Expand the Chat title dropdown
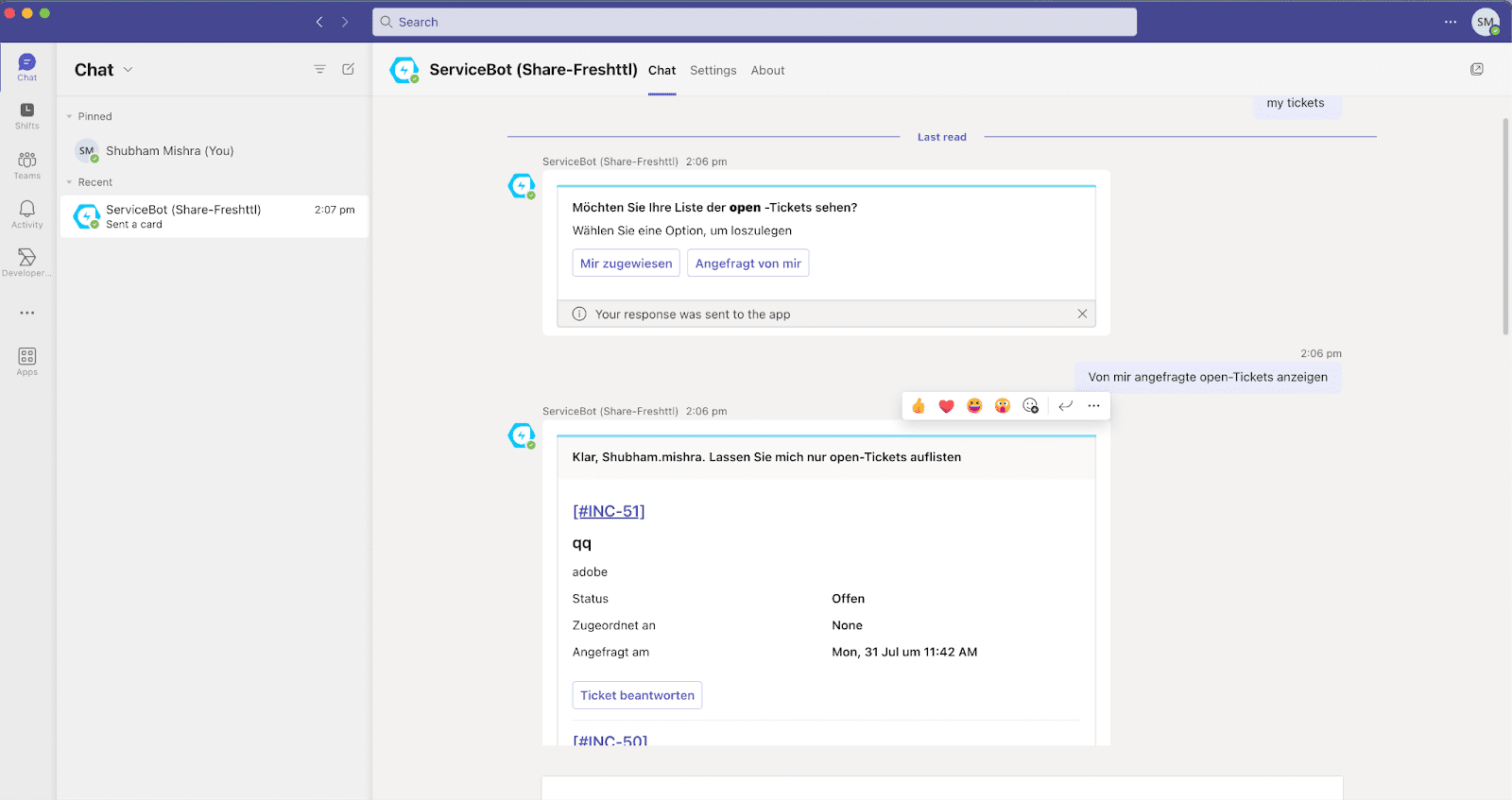The height and width of the screenshot is (800, 1512). [129, 69]
